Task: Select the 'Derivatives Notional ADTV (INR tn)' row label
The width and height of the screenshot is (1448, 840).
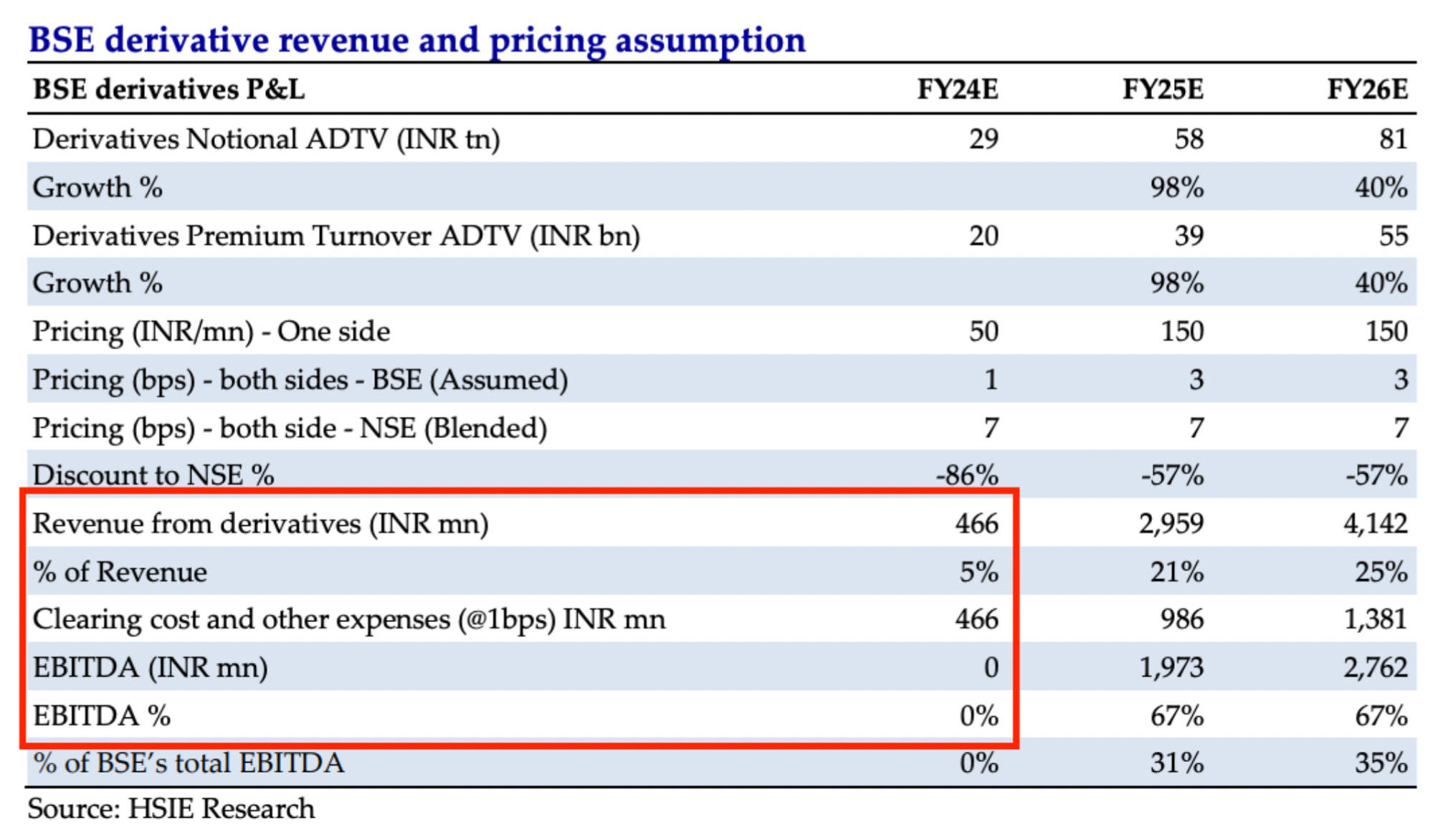Action: coord(266,139)
